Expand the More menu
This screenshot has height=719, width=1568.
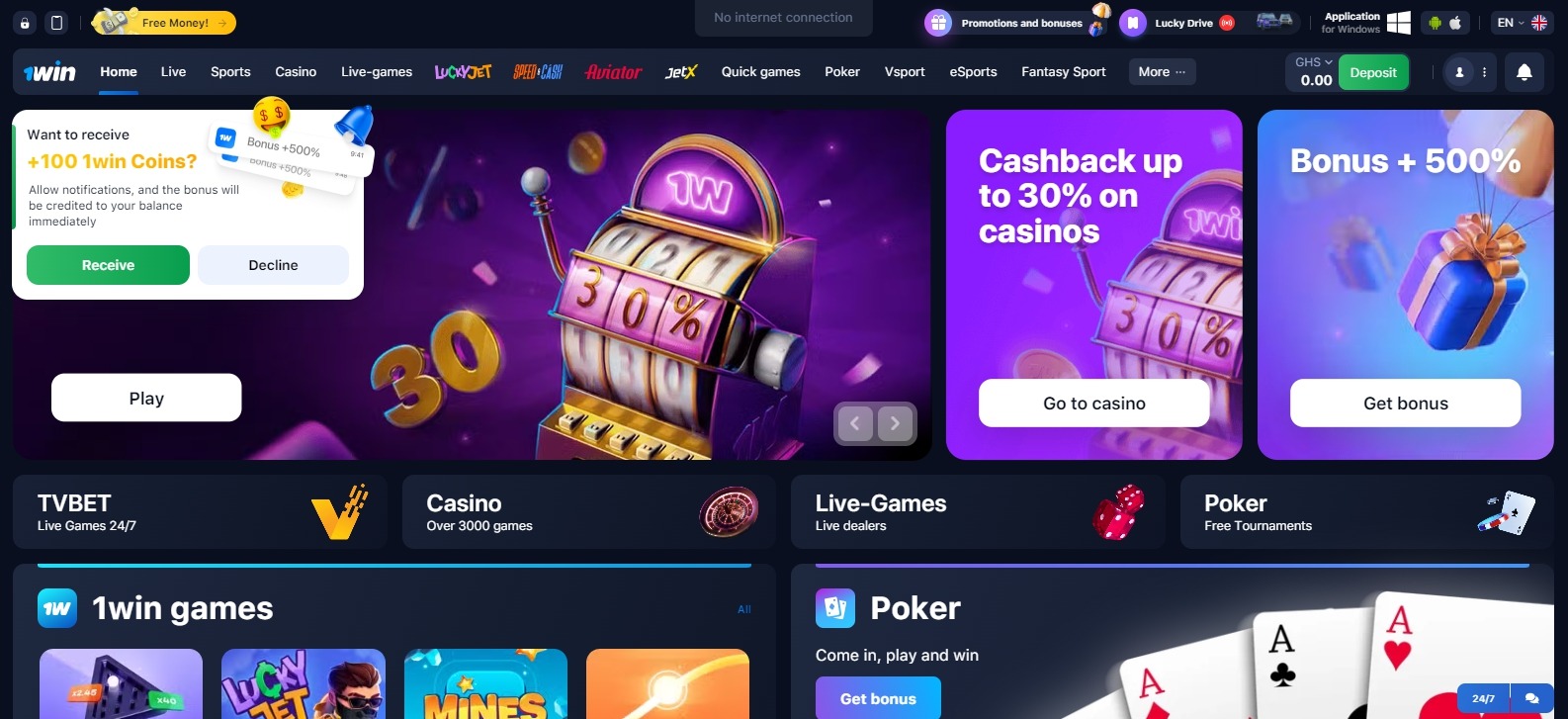coord(1162,71)
